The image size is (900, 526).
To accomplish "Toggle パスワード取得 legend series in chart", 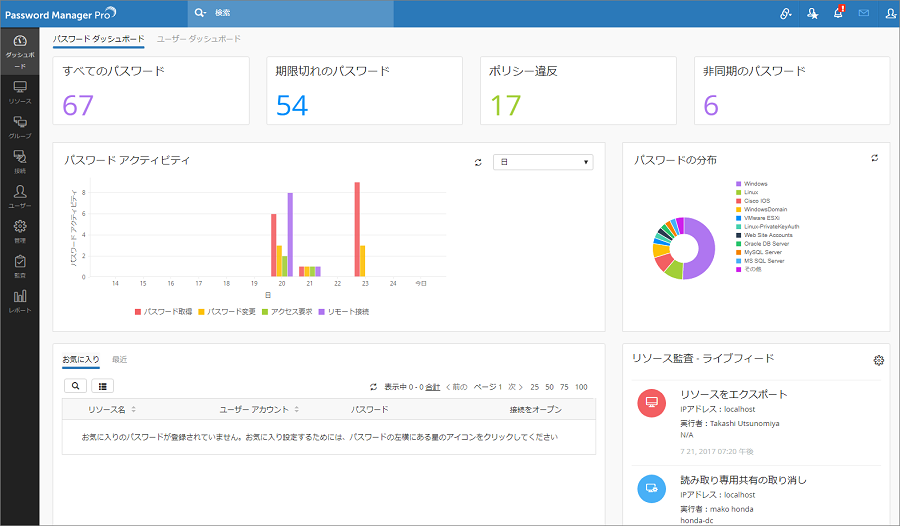I will 166,312.
